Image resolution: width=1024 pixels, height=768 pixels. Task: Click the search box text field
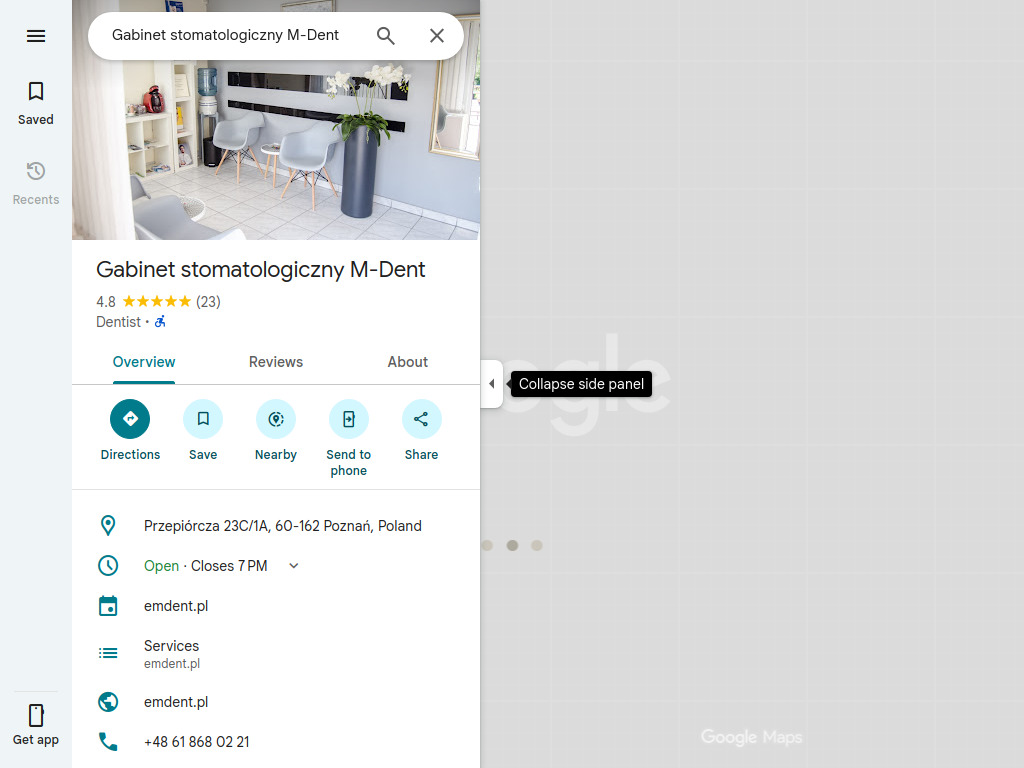pyautogui.click(x=226, y=35)
